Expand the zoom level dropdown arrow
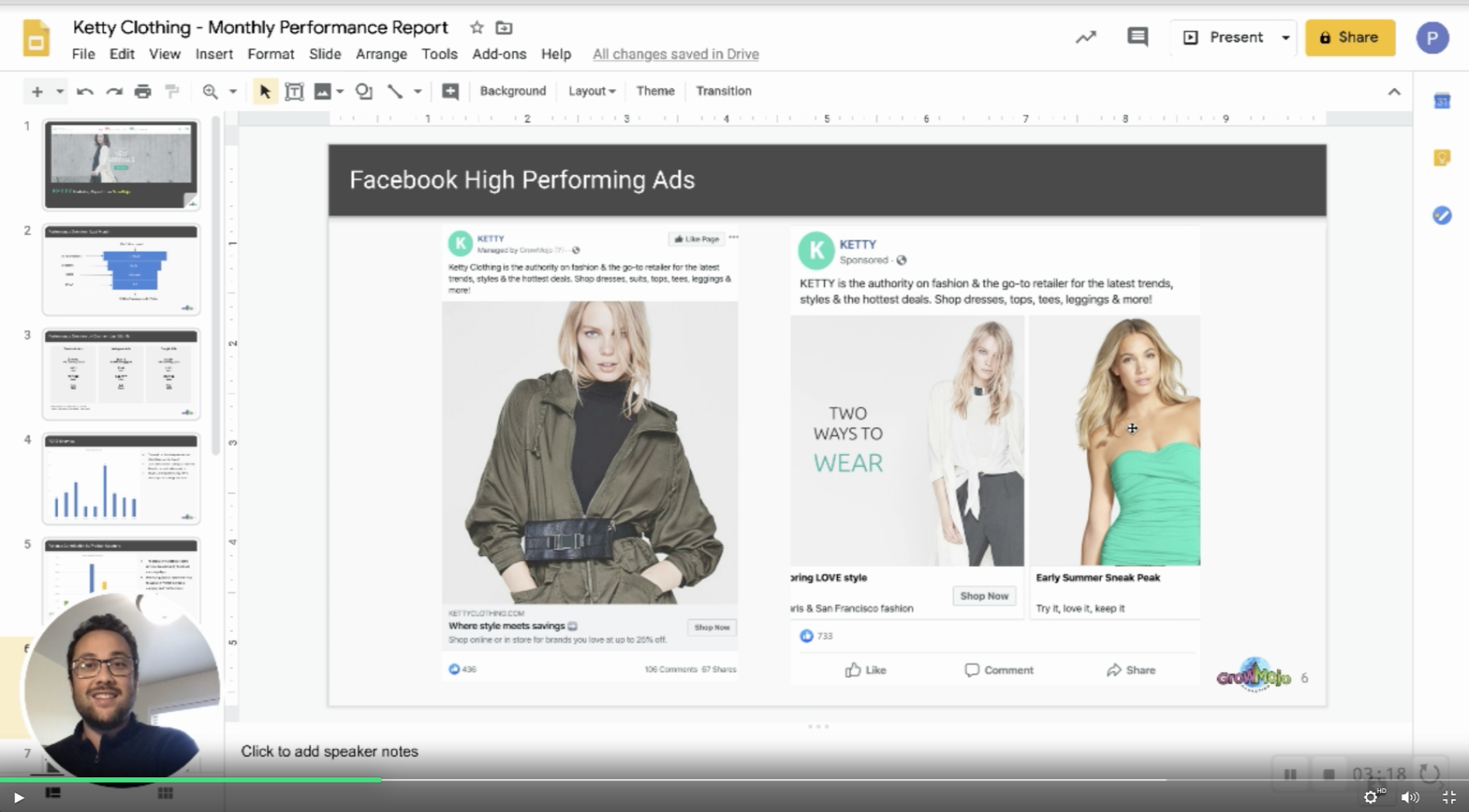The width and height of the screenshot is (1469, 812). [233, 92]
